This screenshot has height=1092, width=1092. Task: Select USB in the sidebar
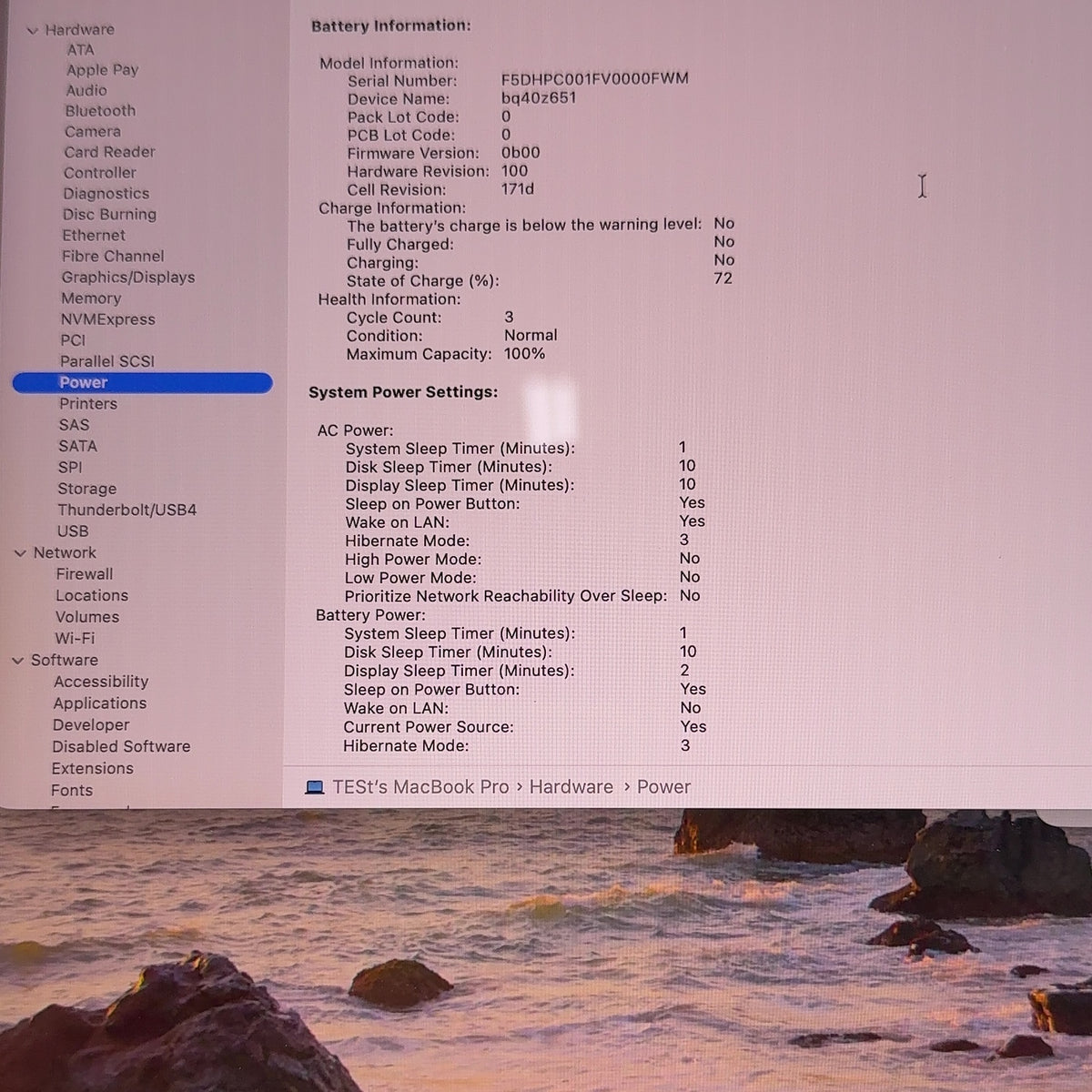coord(73,531)
